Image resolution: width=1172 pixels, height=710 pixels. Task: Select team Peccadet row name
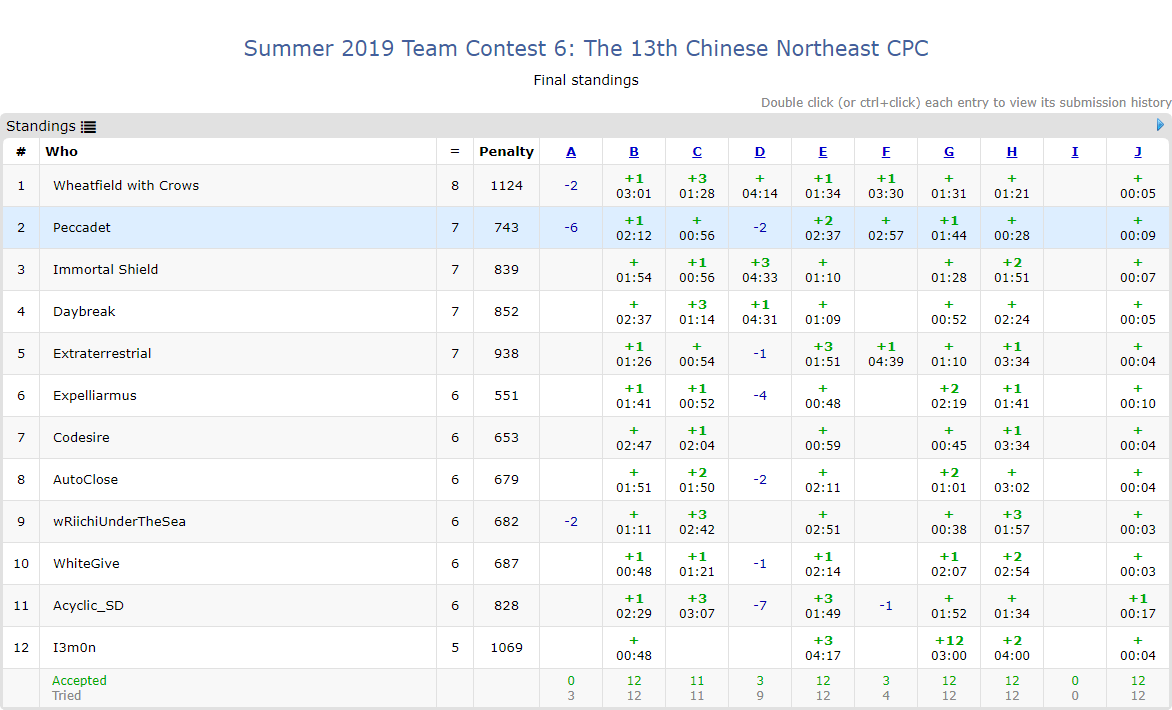click(x=82, y=227)
